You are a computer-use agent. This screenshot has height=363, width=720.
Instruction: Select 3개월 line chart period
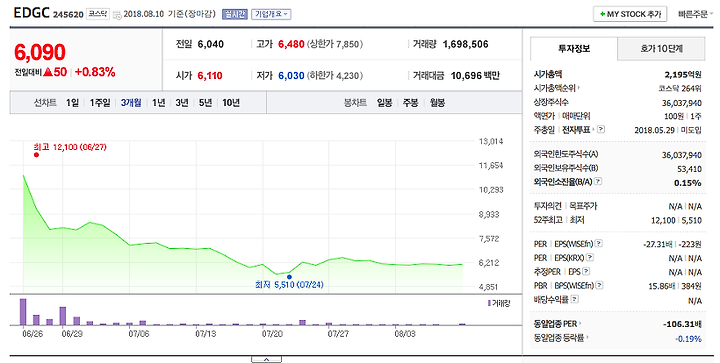pyautogui.click(x=131, y=103)
